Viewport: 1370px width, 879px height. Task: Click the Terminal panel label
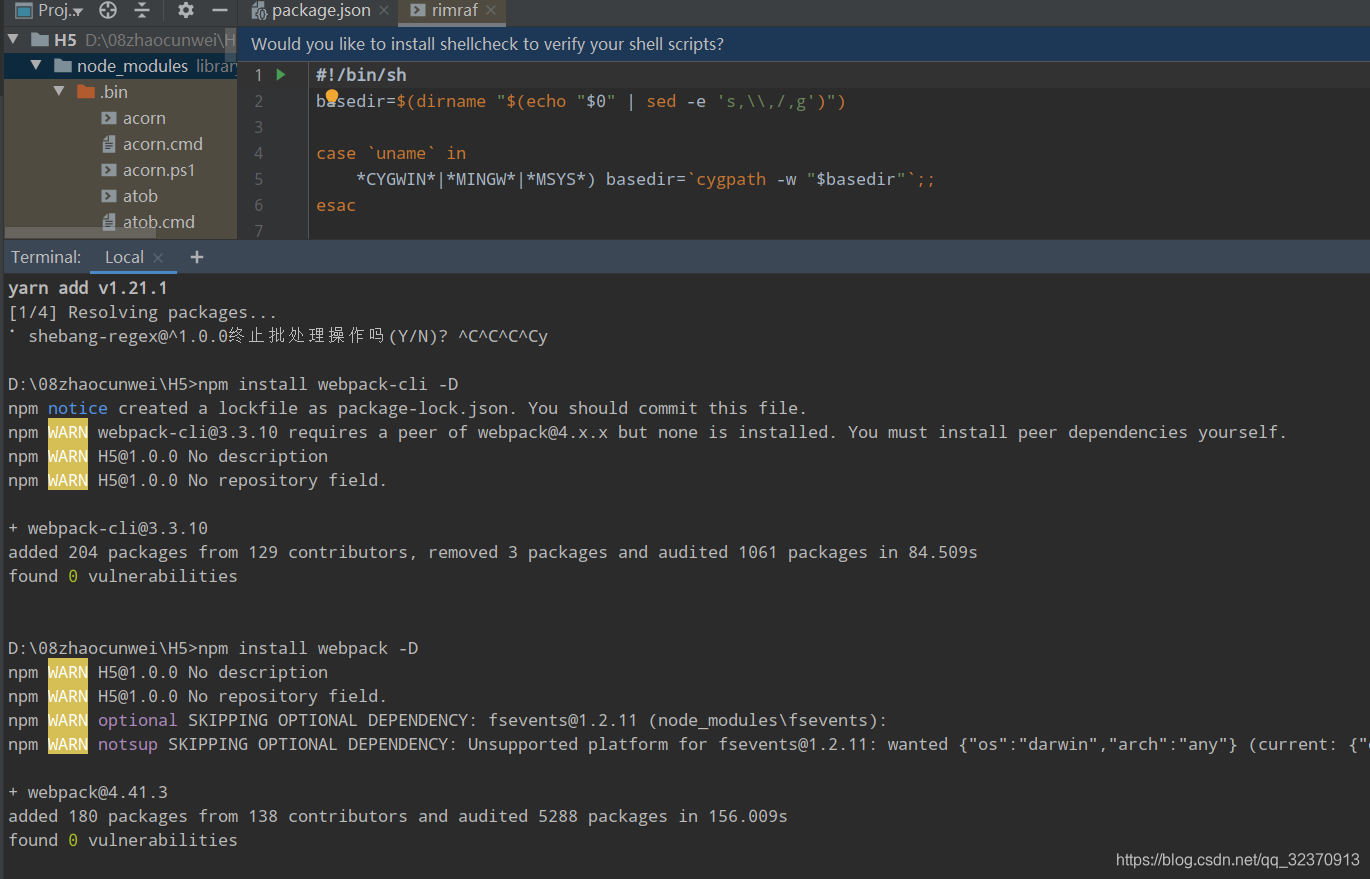tap(46, 257)
